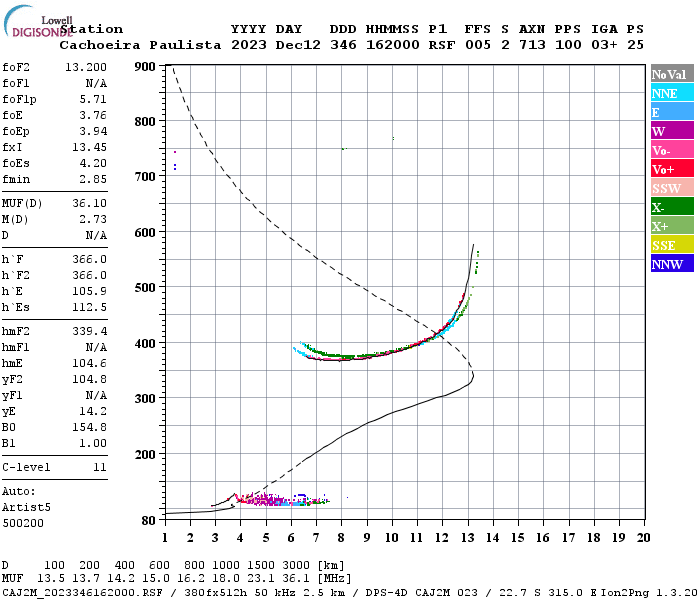Click the yF2 value 104.8
Viewport: 700px width, 600px height.
tap(89, 379)
